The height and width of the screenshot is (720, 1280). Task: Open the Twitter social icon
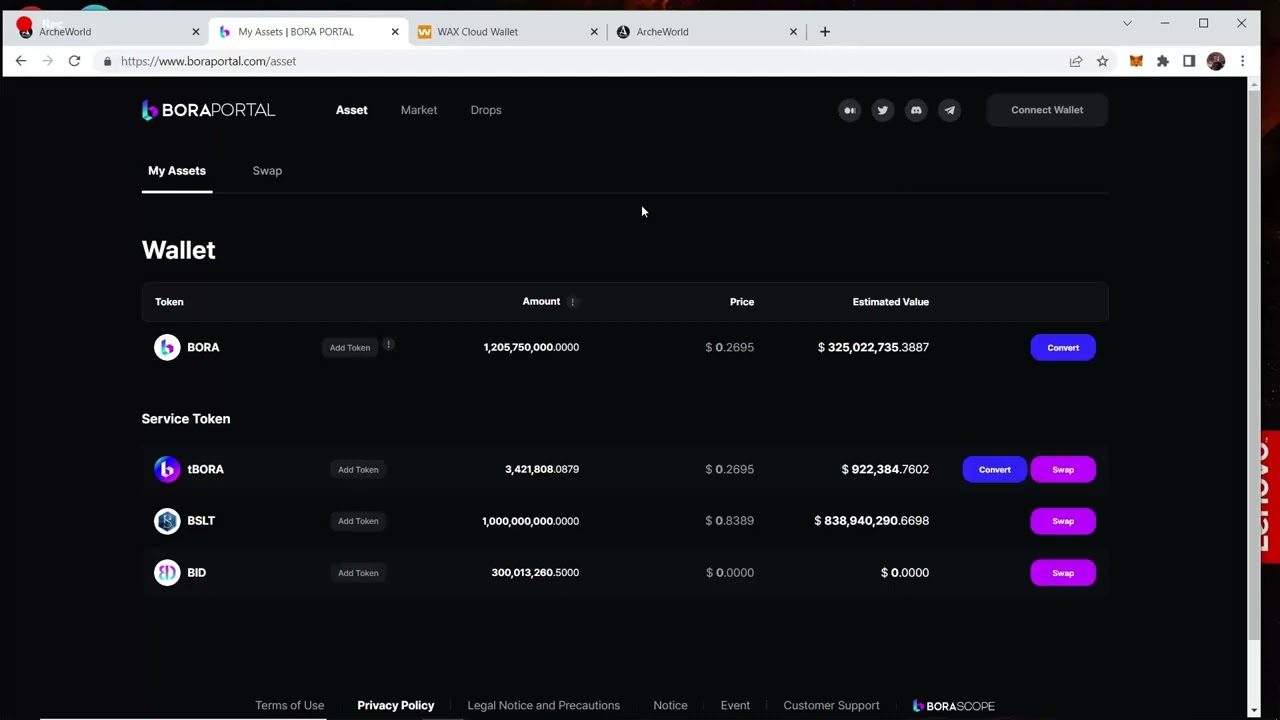pyautogui.click(x=882, y=110)
